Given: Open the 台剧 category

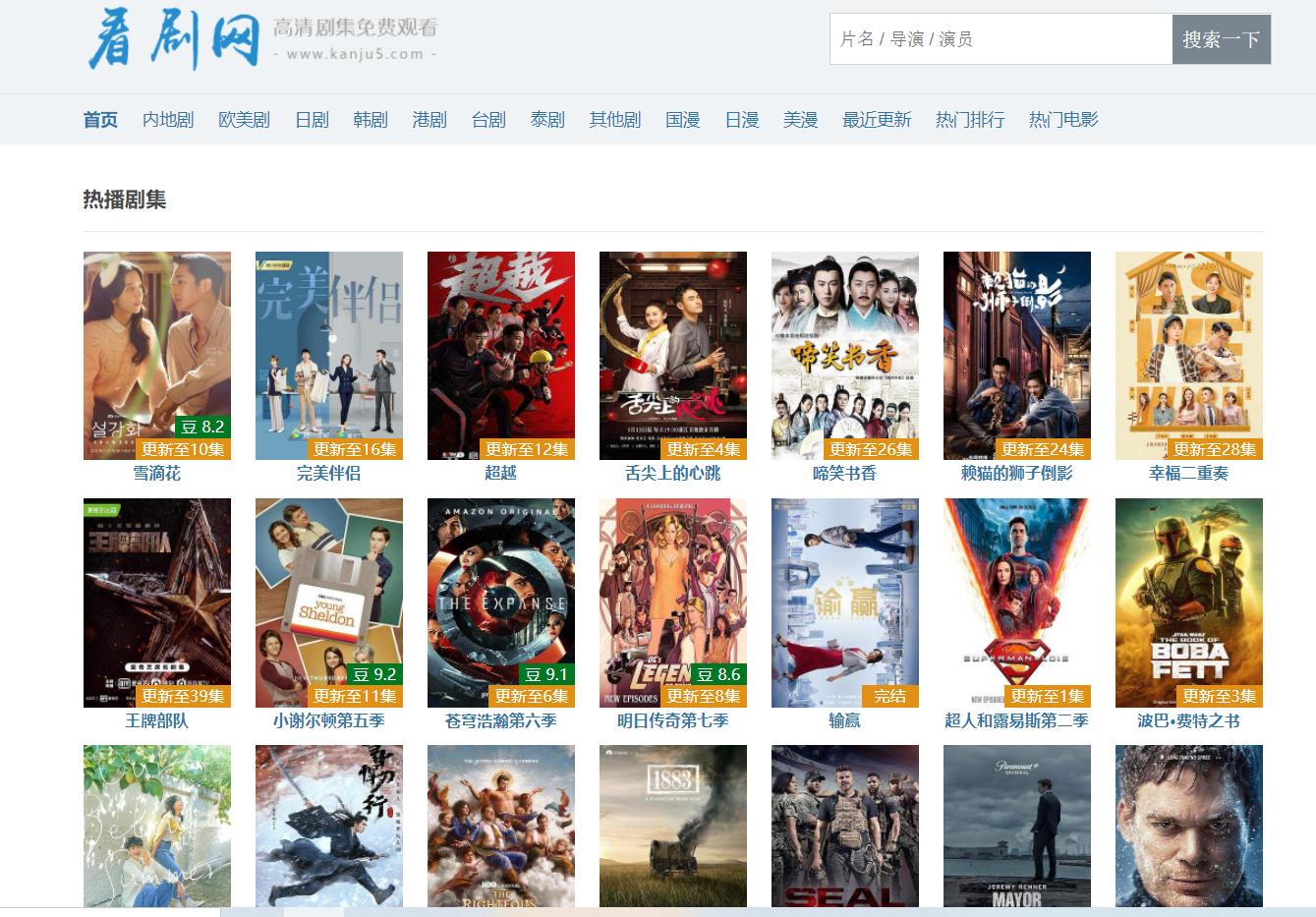Looking at the screenshot, I should pos(488,120).
